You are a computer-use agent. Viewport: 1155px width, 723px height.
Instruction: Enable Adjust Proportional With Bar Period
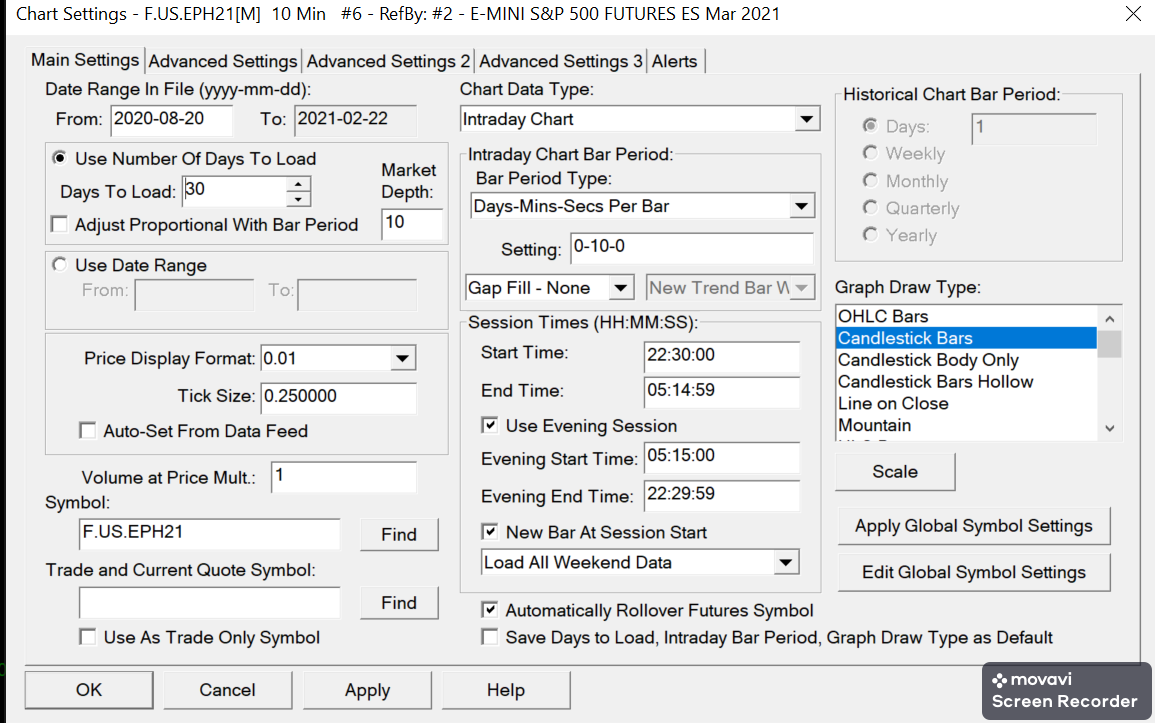(60, 225)
